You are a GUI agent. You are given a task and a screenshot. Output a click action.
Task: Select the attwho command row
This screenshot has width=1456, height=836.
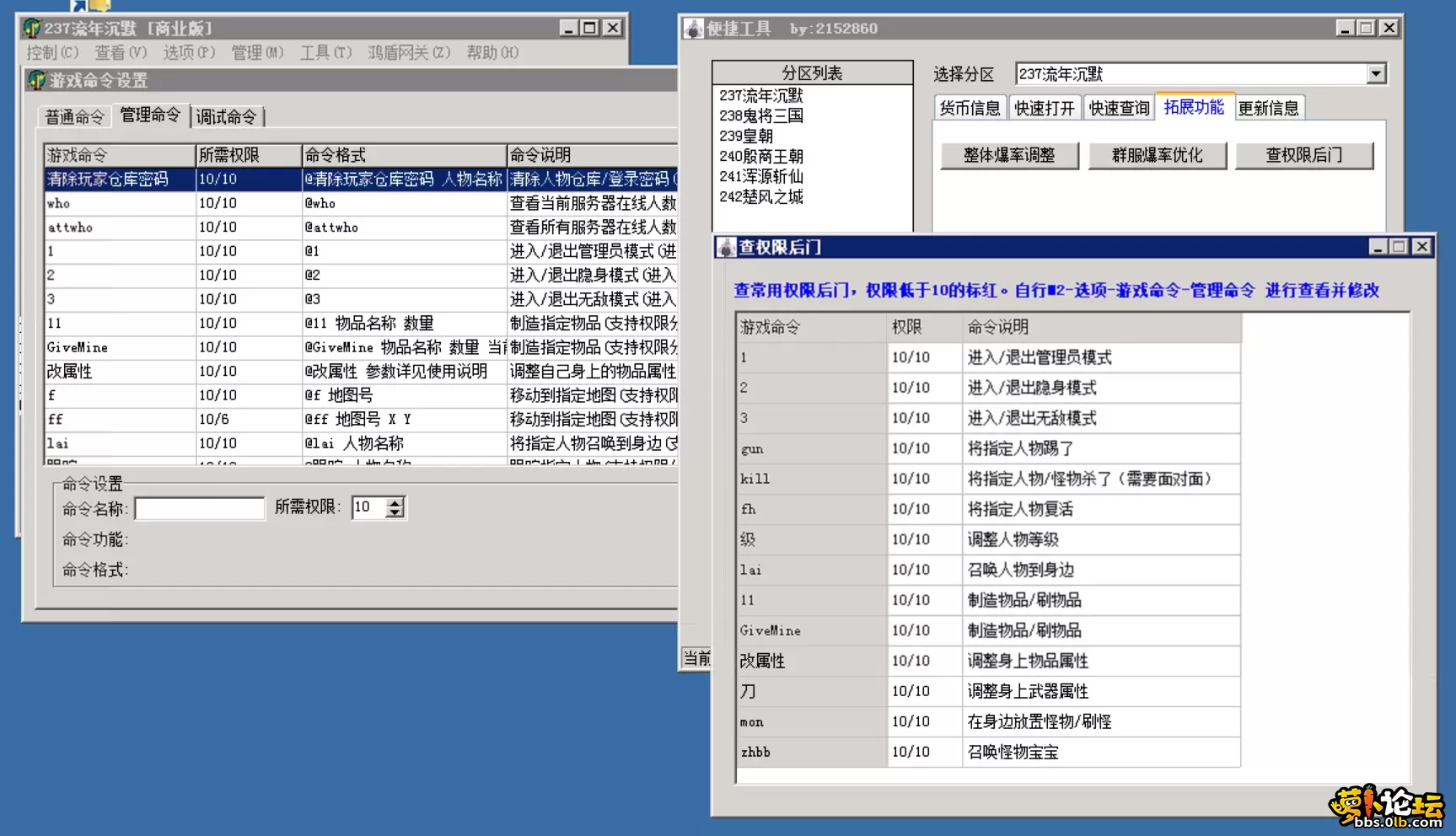(x=361, y=228)
